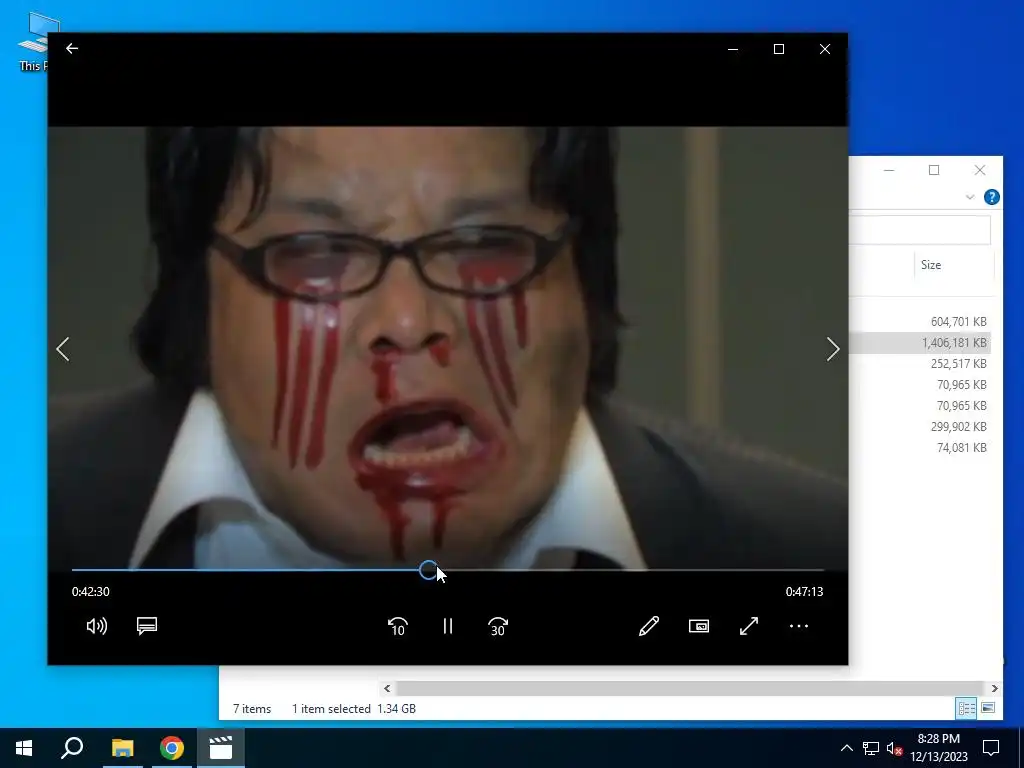Show hidden system tray icons
The height and width of the screenshot is (768, 1024).
846,748
